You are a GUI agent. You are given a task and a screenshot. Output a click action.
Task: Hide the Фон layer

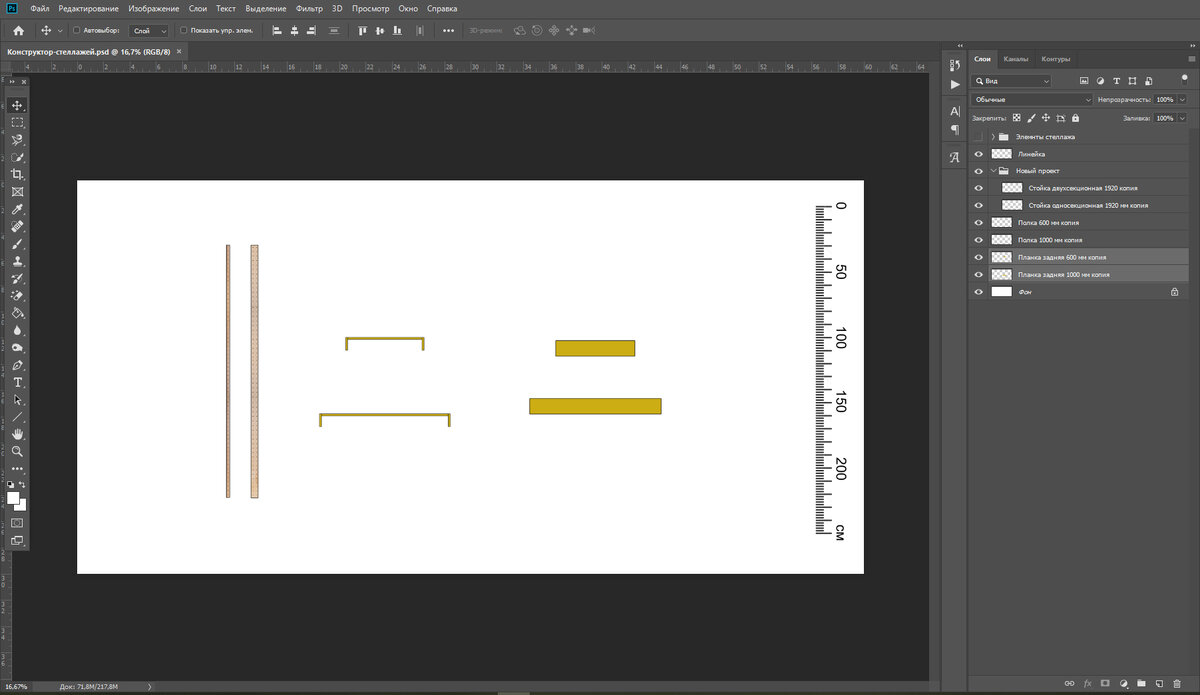[979, 291]
